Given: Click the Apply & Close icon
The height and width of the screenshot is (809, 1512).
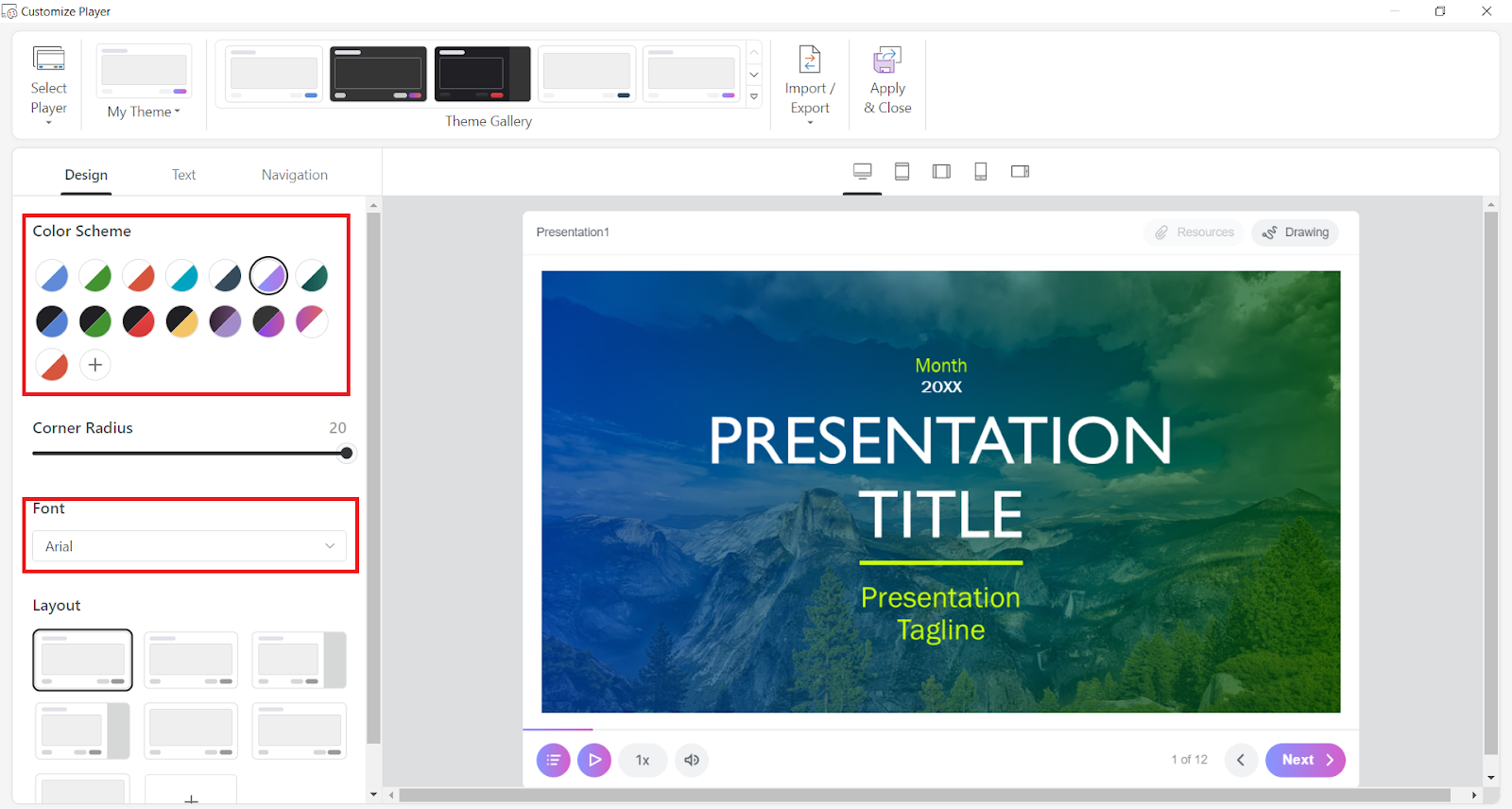Looking at the screenshot, I should pyautogui.click(x=887, y=61).
